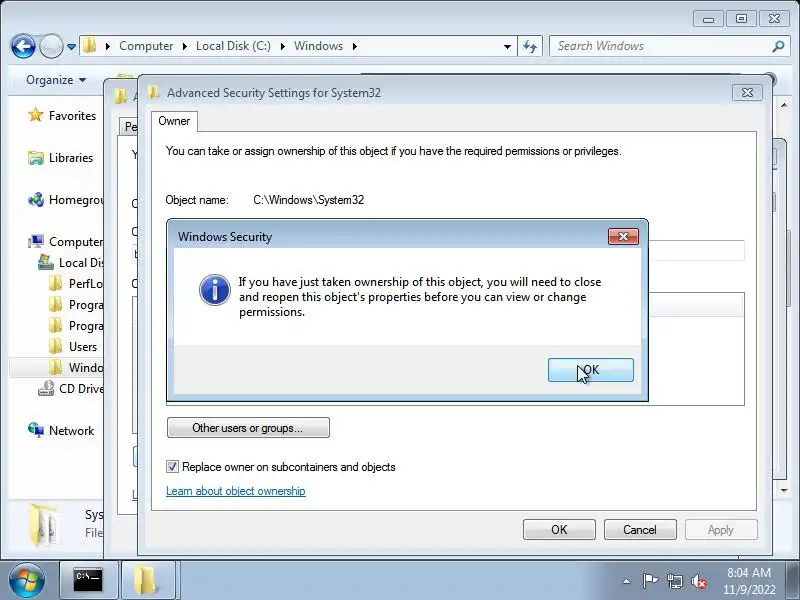Viewport: 800px width, 600px height.
Task: Open the Windows Start menu
Action: pos(27,580)
